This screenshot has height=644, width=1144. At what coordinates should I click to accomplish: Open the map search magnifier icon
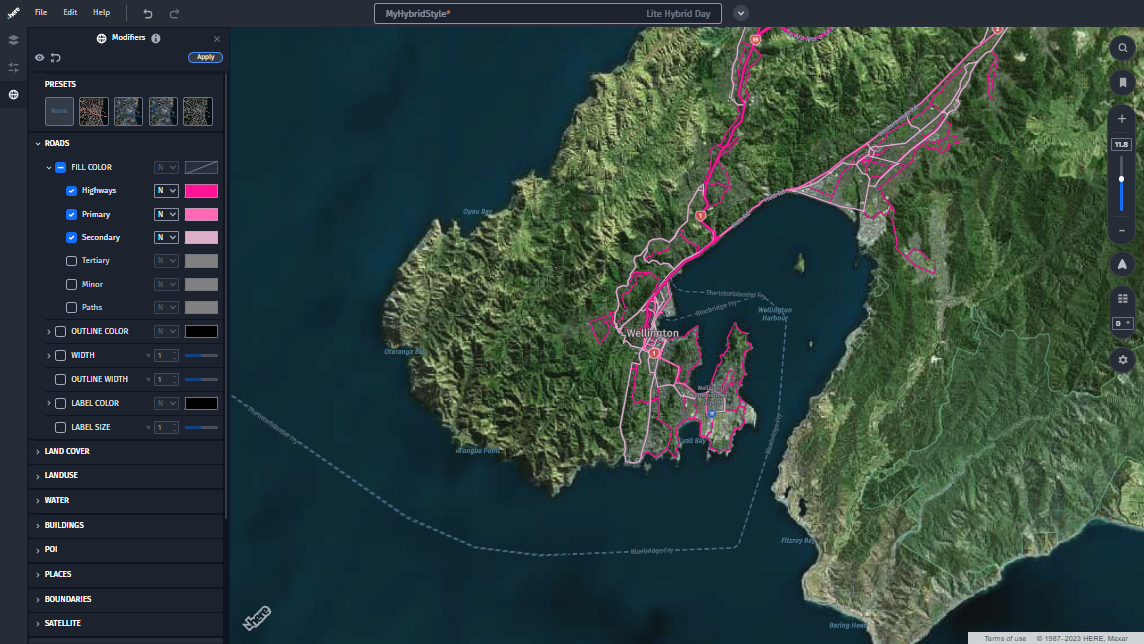click(x=1122, y=48)
